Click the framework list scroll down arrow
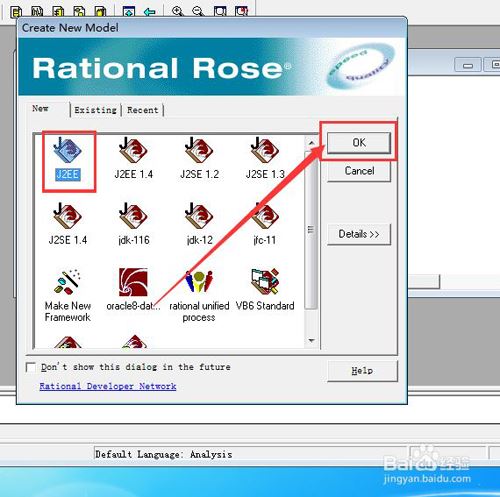This screenshot has width=500, height=497. (x=311, y=341)
